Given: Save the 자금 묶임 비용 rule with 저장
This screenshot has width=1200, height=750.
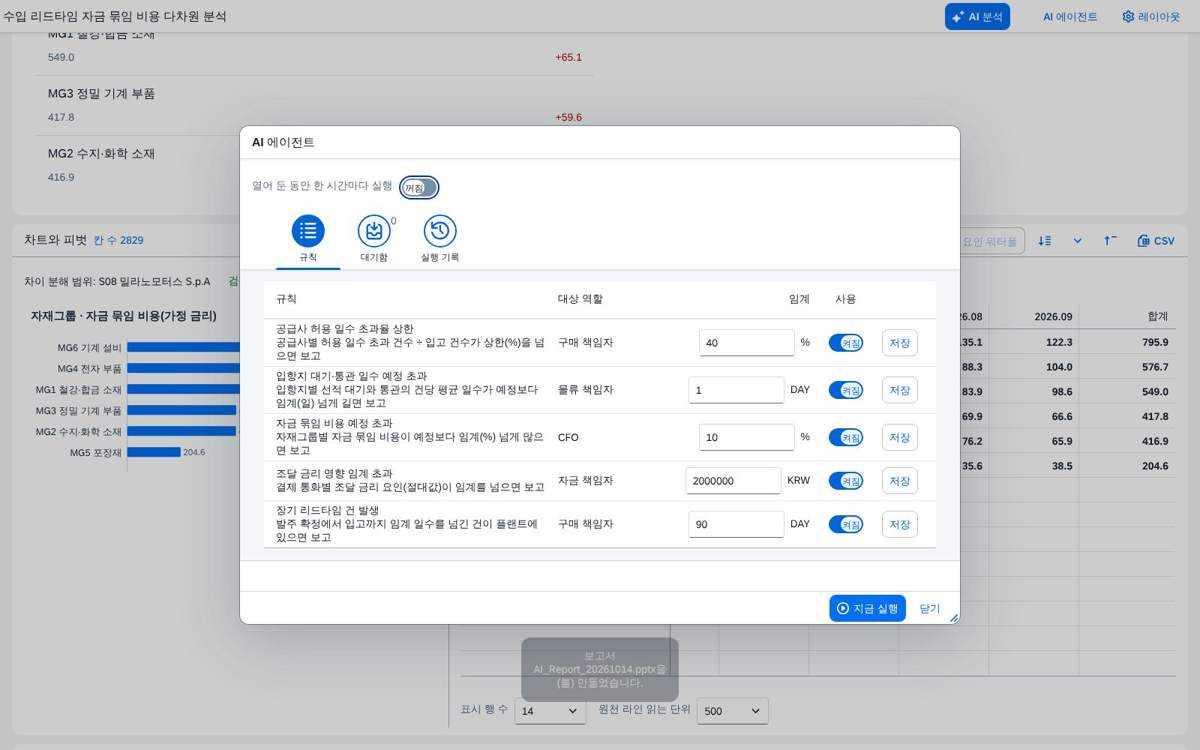Looking at the screenshot, I should [900, 437].
